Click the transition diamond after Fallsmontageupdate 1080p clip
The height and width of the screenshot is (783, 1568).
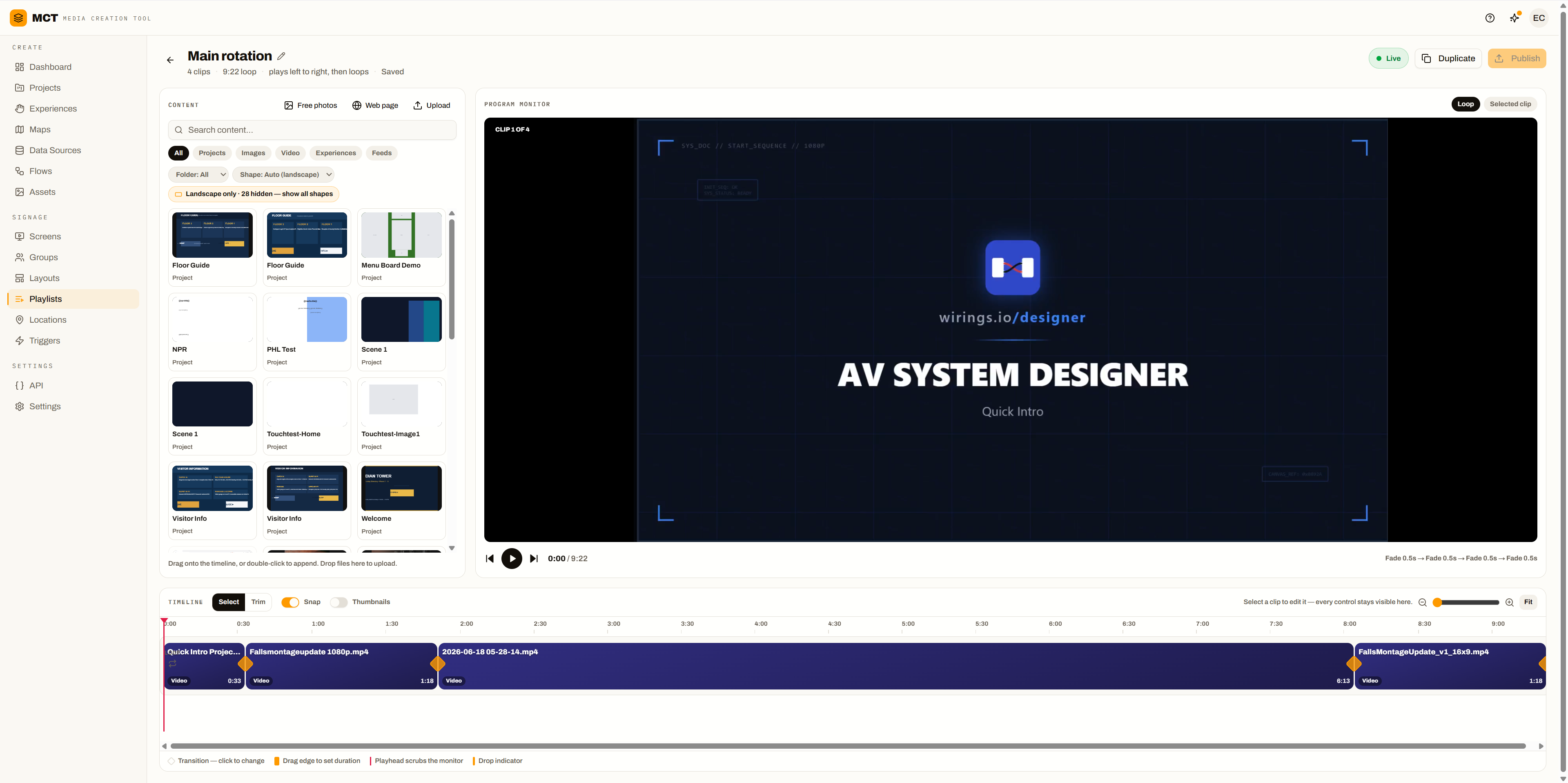point(438,664)
